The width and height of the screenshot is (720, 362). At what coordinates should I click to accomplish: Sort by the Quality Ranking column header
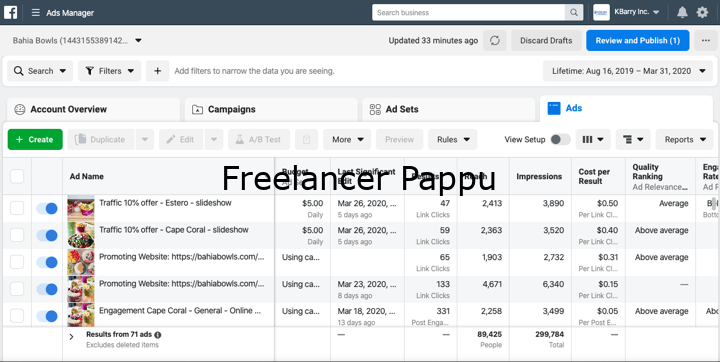click(x=647, y=171)
